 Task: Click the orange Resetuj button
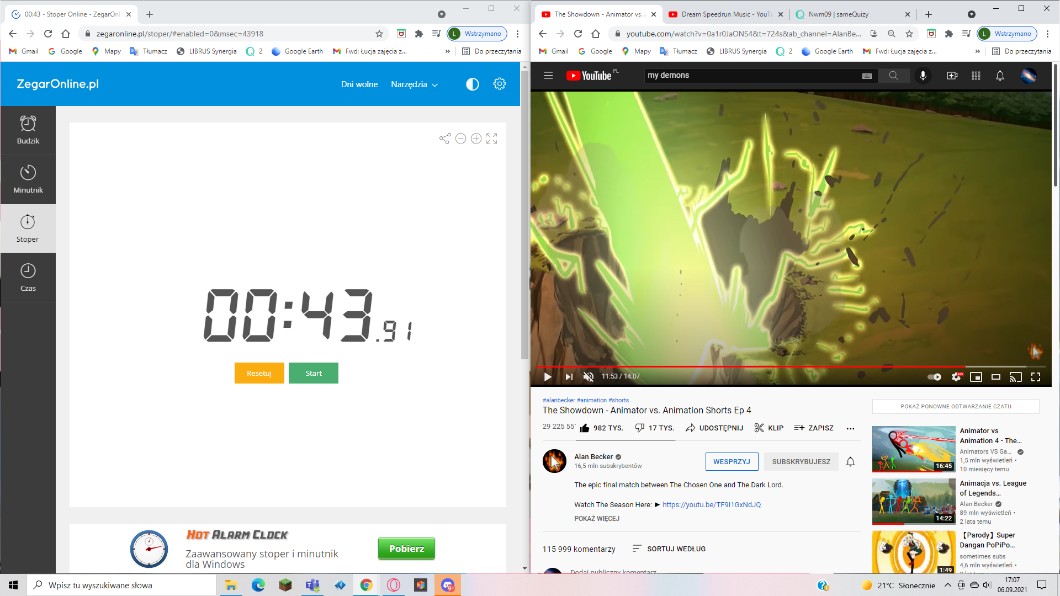259,373
